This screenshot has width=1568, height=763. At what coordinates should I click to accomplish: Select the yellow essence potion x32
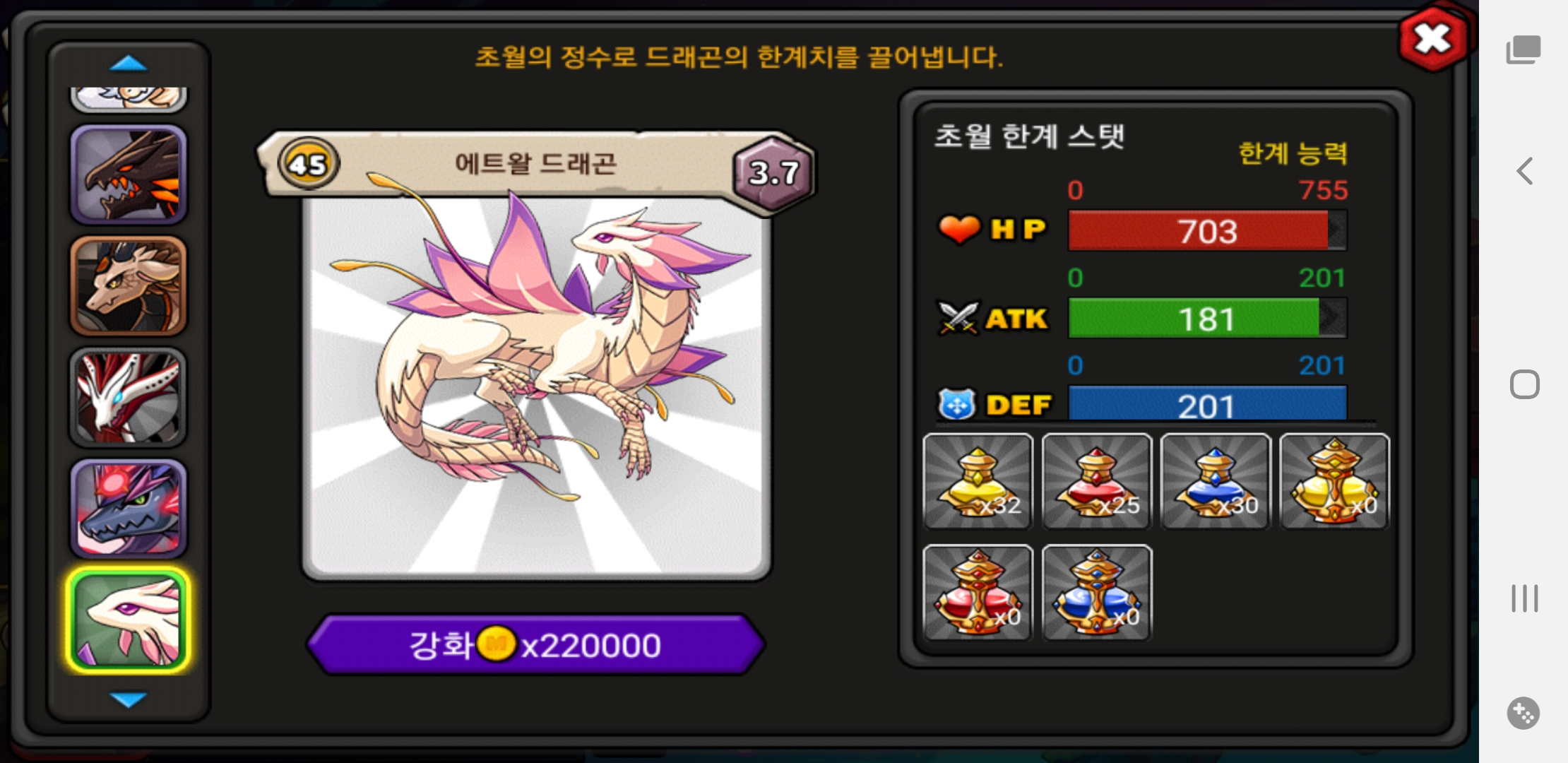[978, 482]
